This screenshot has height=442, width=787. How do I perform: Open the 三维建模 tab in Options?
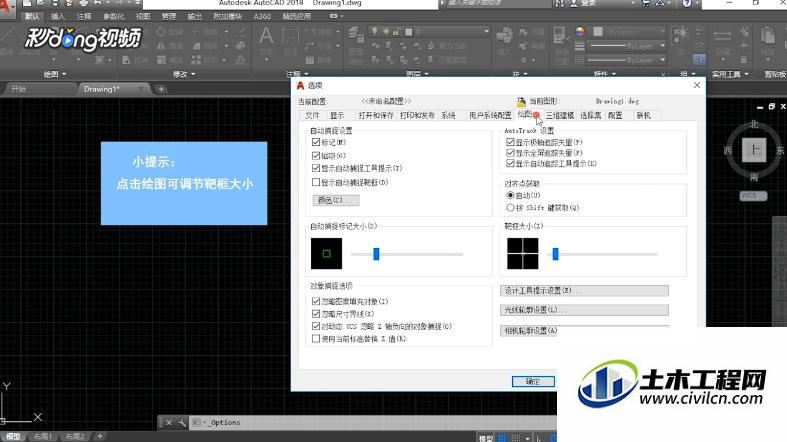(x=560, y=115)
